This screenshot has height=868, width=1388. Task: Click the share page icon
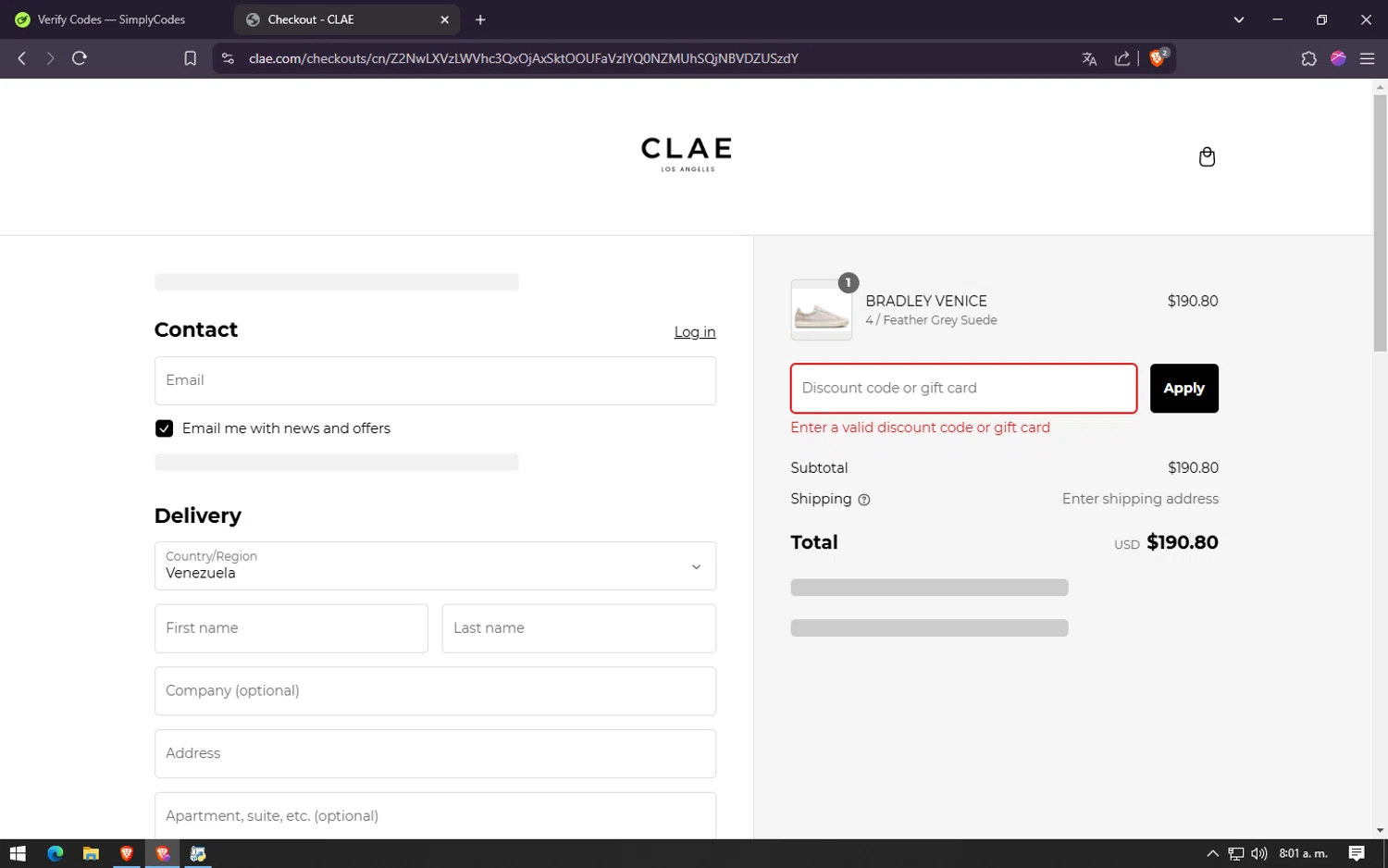point(1122,58)
